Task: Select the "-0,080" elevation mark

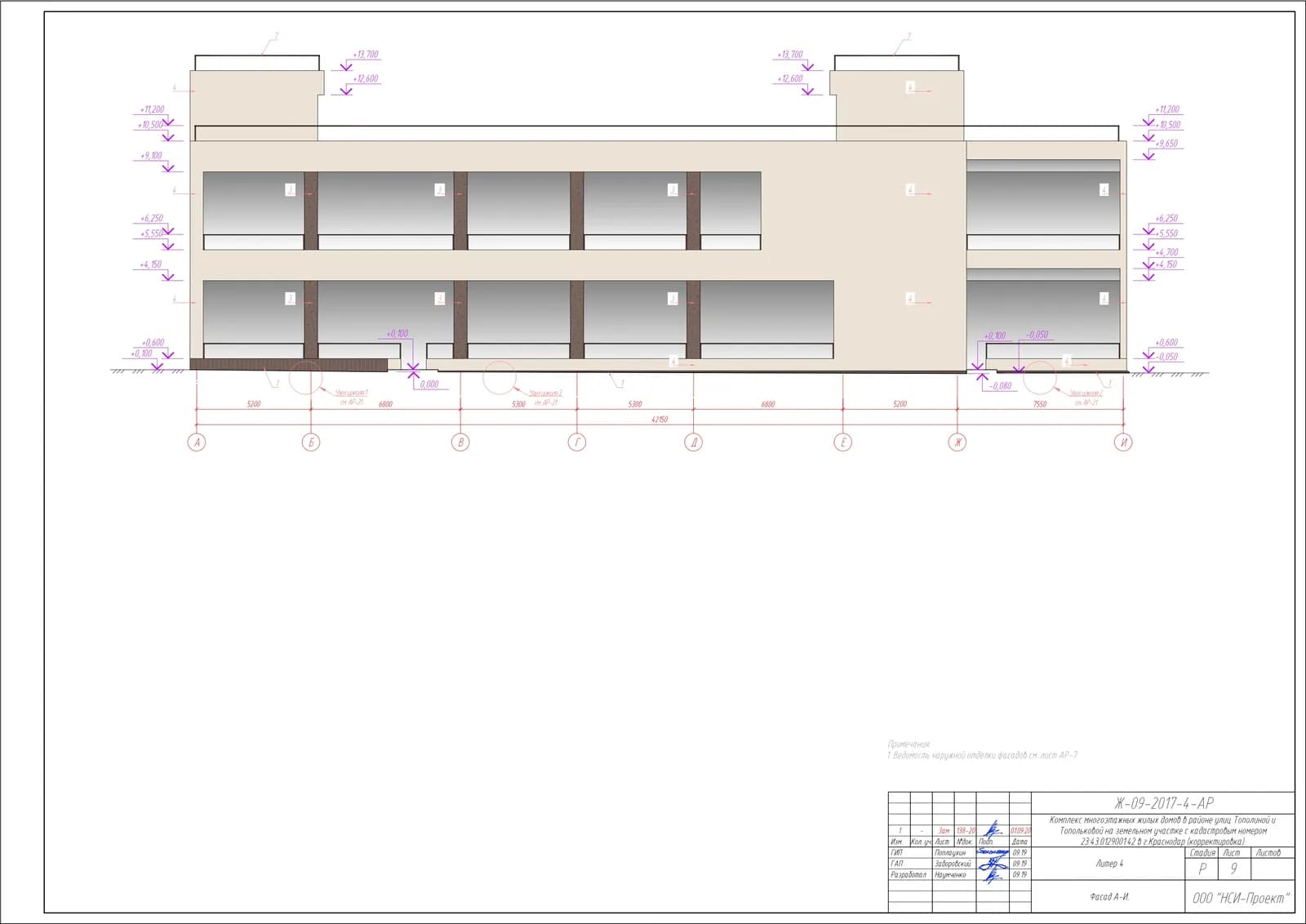Action: [1001, 386]
